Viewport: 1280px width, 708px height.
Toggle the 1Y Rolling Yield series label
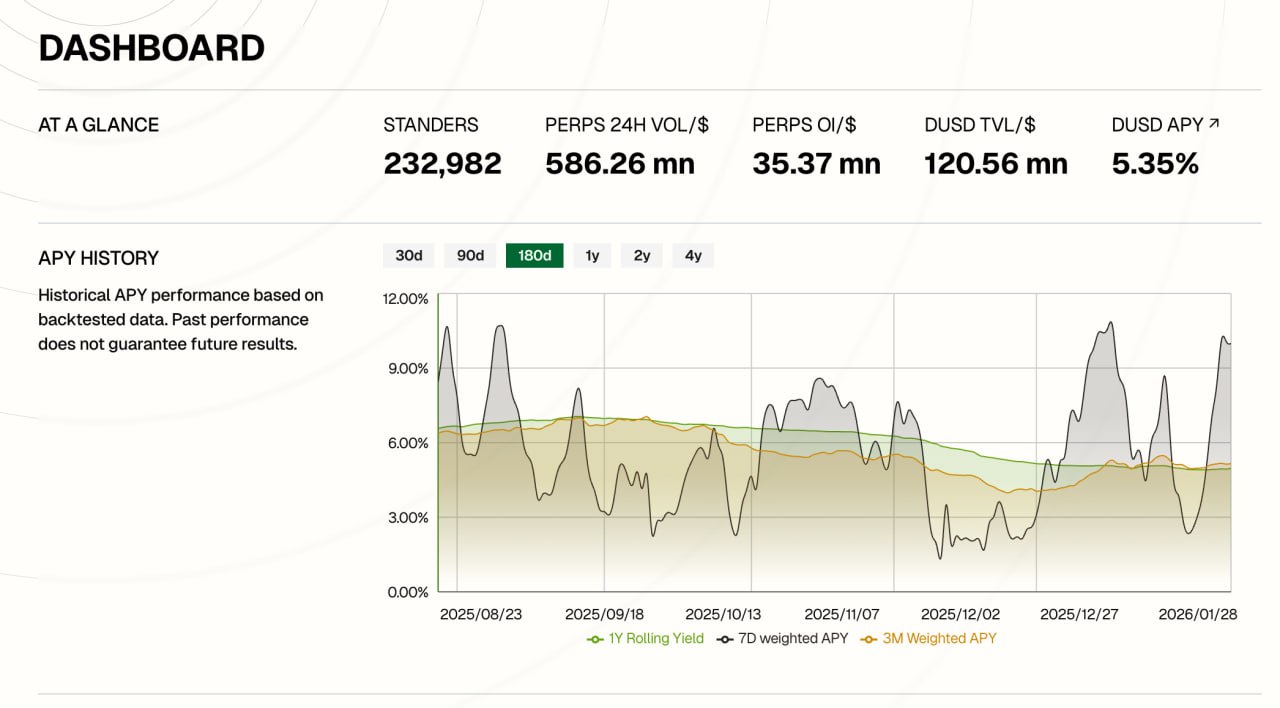pyautogui.click(x=656, y=639)
